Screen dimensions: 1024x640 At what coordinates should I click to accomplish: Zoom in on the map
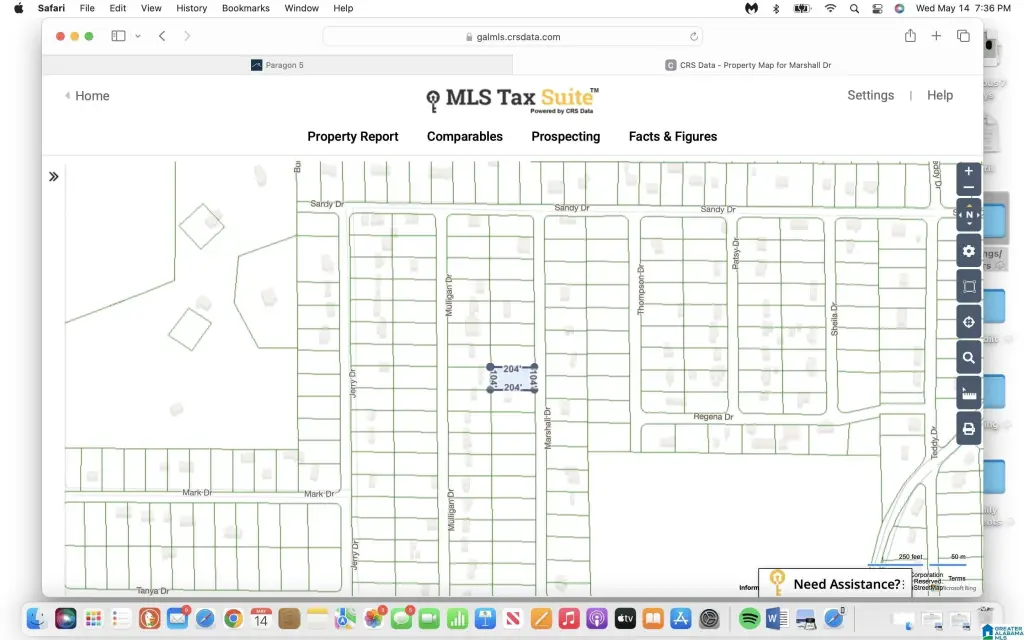point(968,171)
